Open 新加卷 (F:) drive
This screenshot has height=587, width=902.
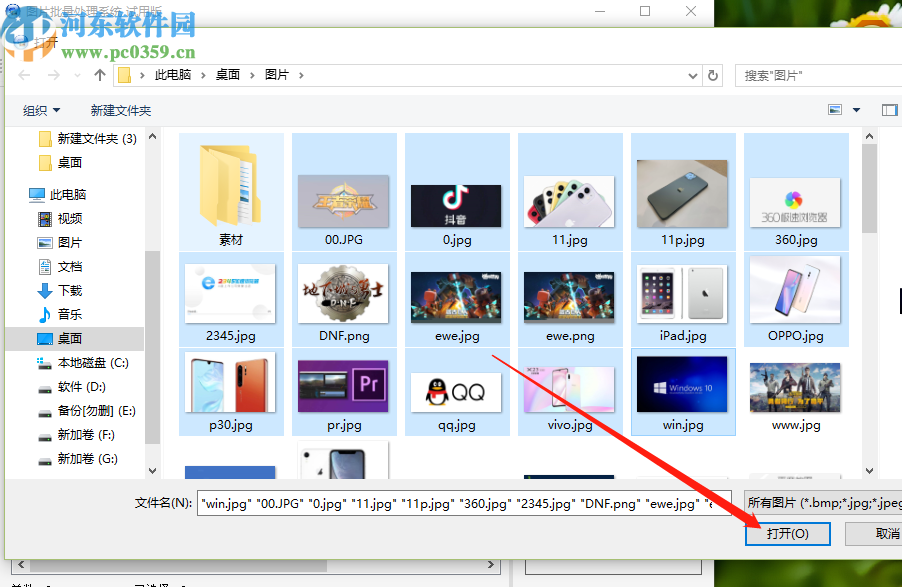77,435
